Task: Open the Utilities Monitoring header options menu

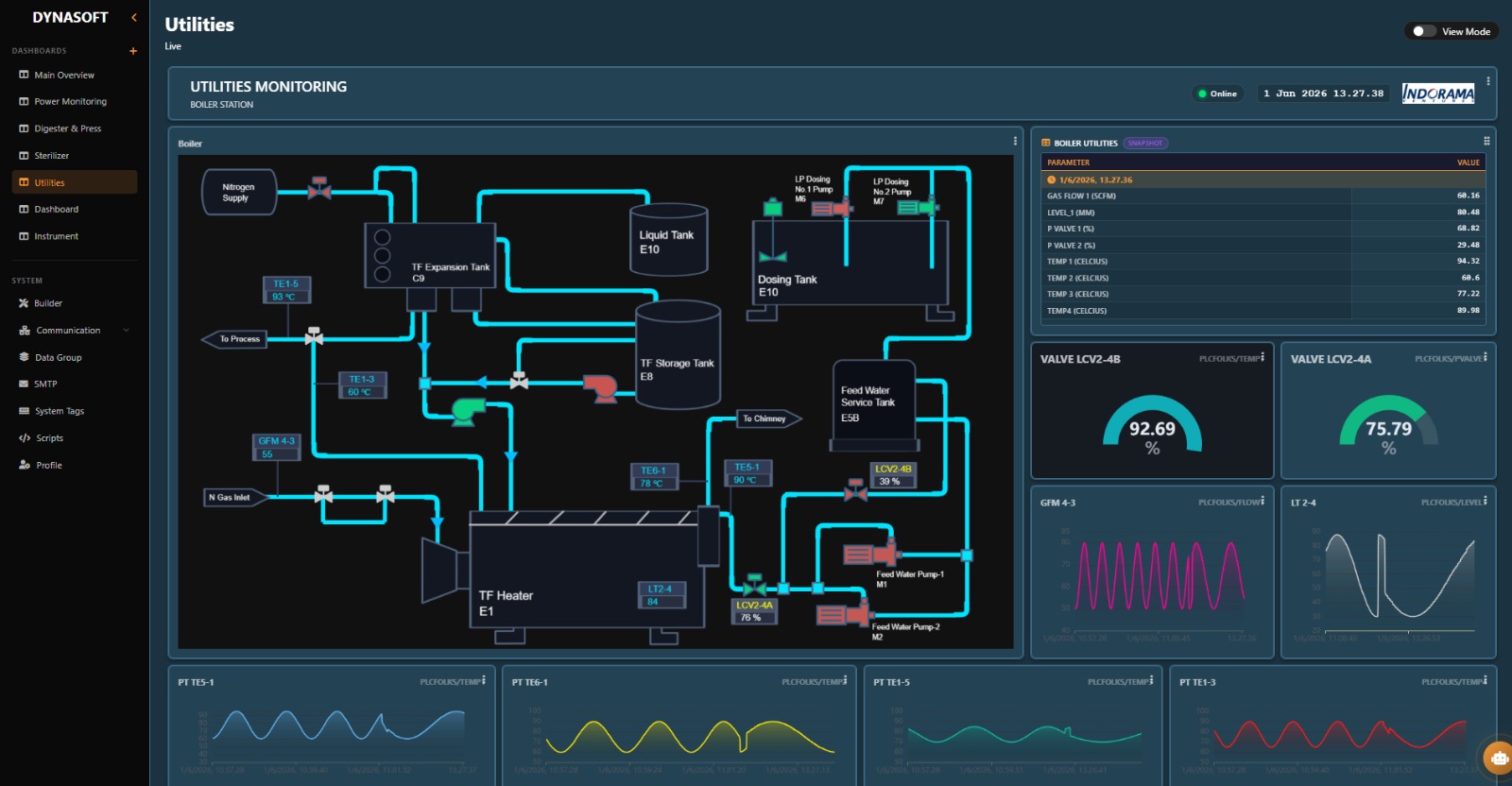Action: (1487, 81)
